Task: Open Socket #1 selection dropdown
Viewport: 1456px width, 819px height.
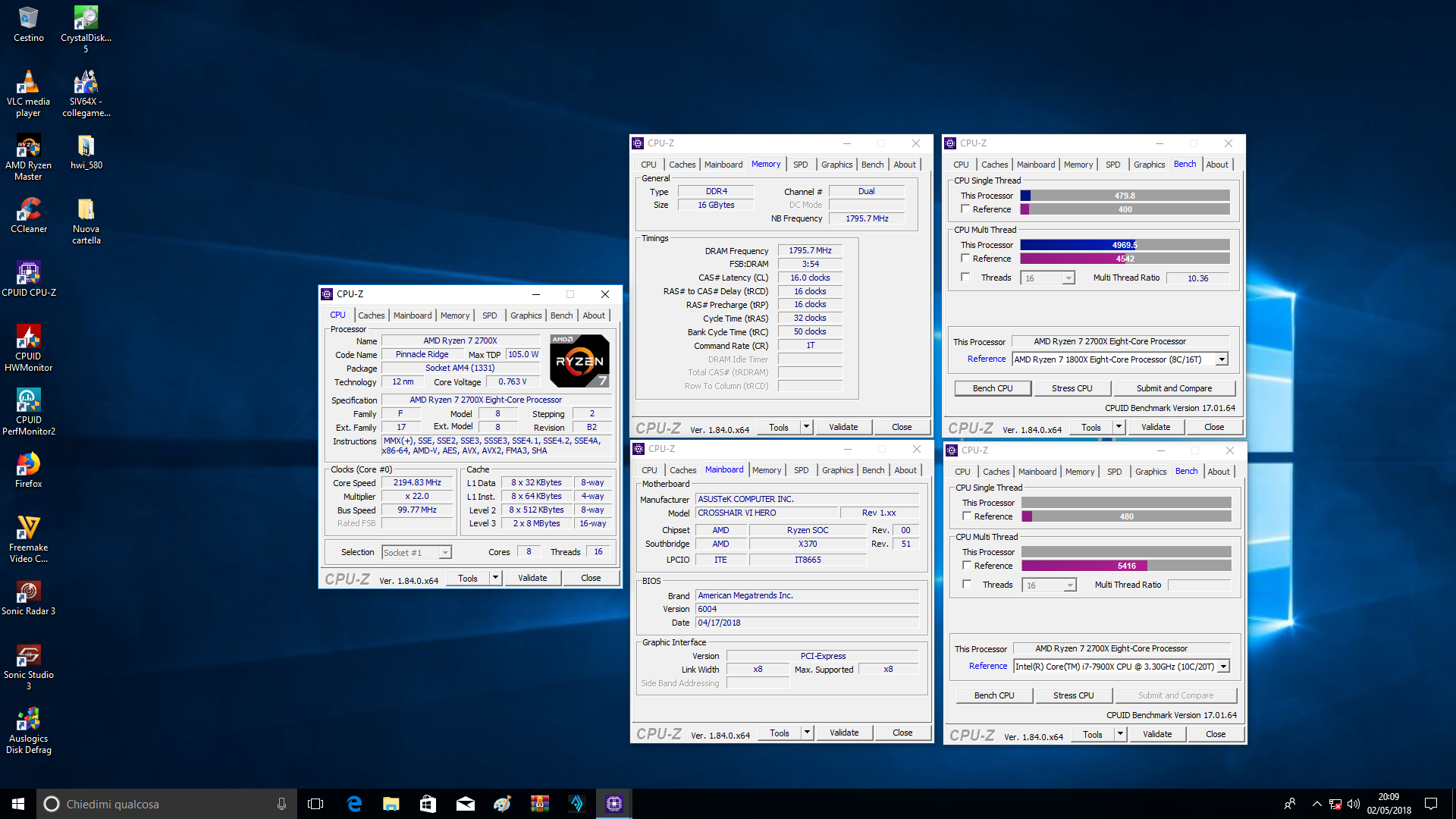Action: click(445, 553)
